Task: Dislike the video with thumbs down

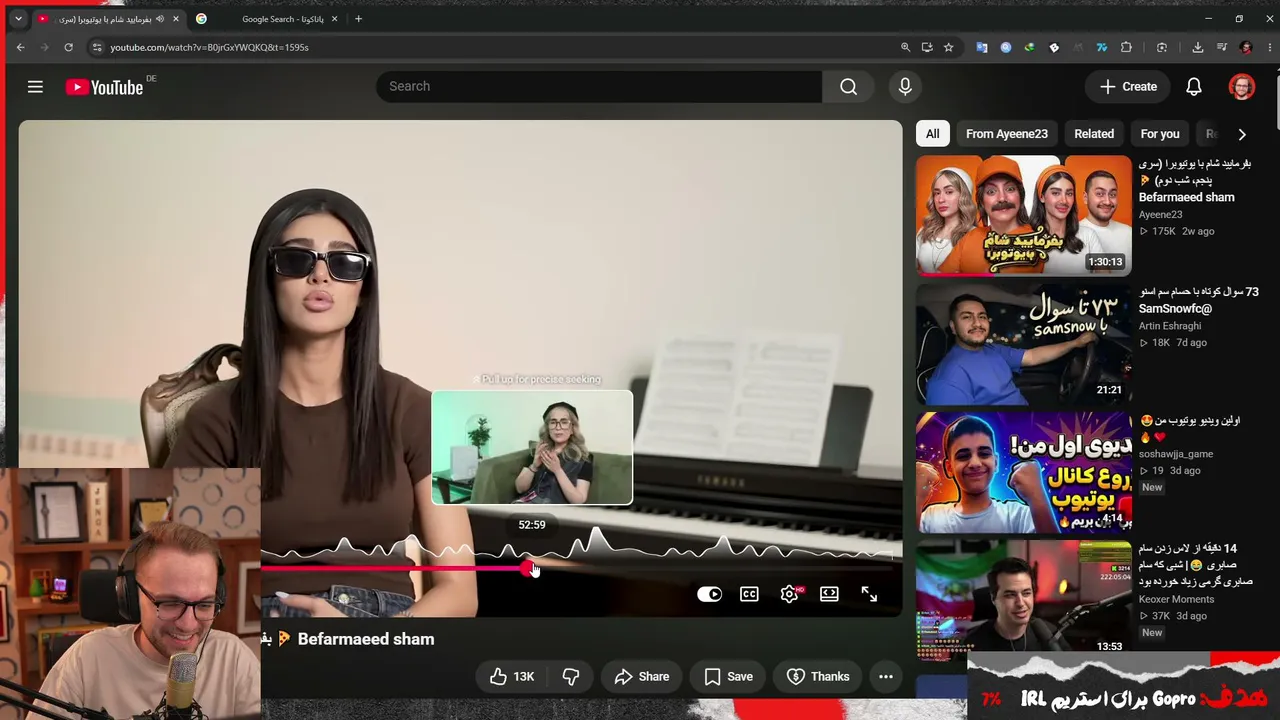Action: (x=571, y=677)
